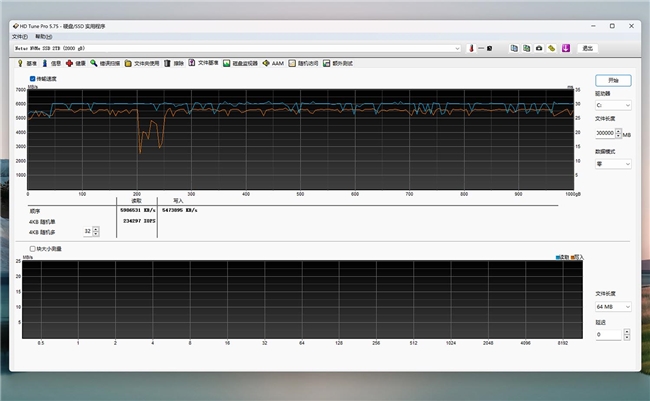Minimize the HD Tune Pro window

593,26
